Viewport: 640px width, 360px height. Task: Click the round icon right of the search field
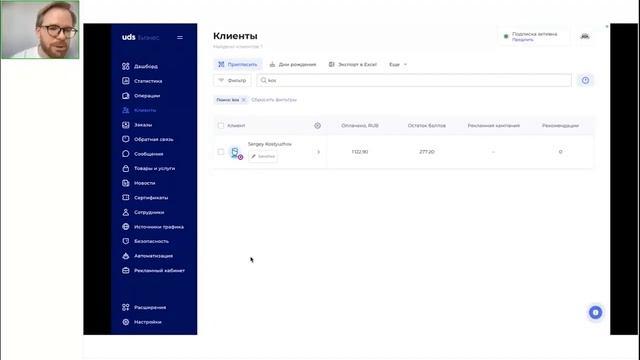coord(585,80)
